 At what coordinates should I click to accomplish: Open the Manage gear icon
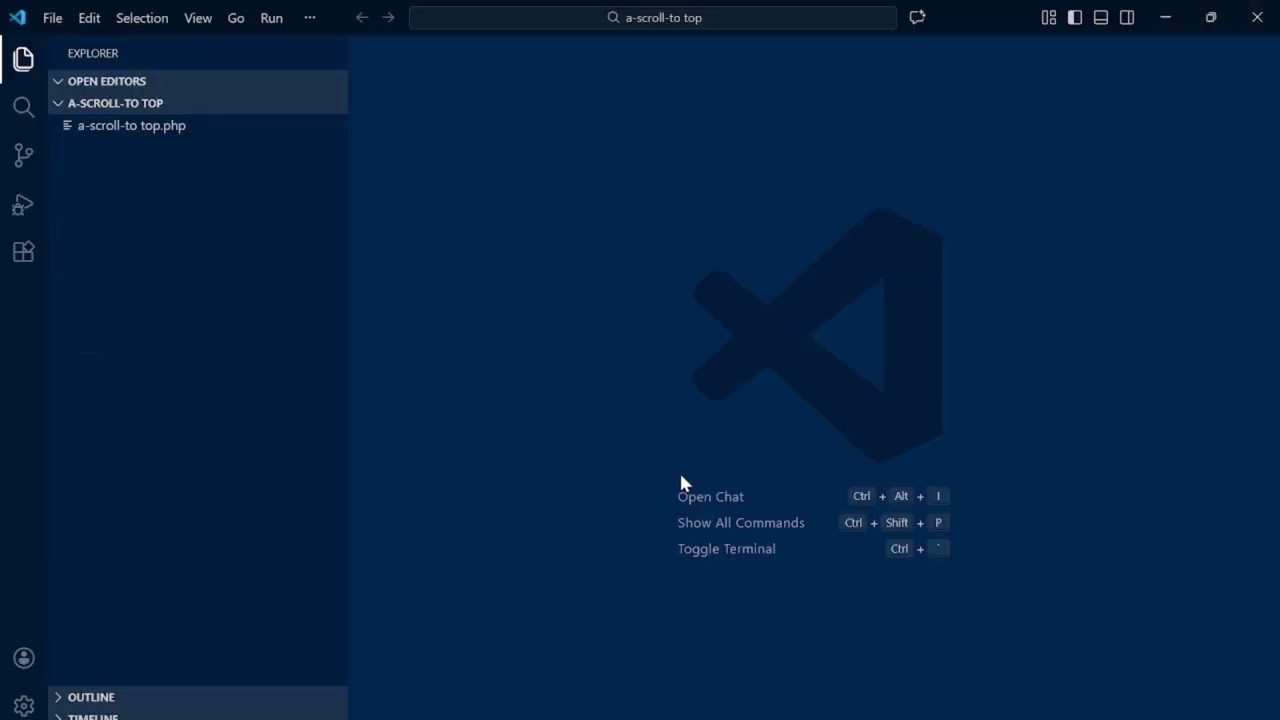(24, 706)
